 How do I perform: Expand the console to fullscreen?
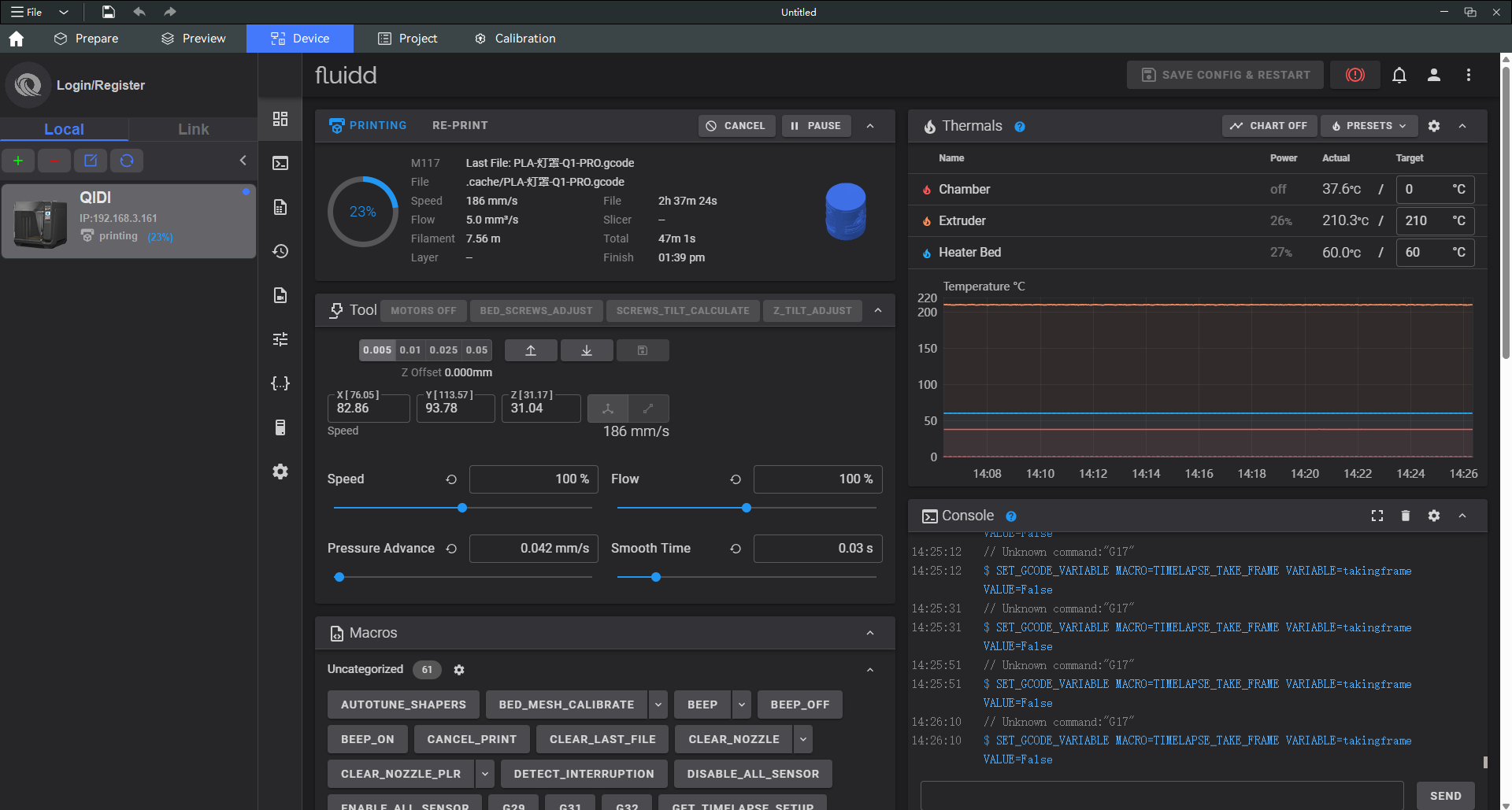pos(1377,516)
